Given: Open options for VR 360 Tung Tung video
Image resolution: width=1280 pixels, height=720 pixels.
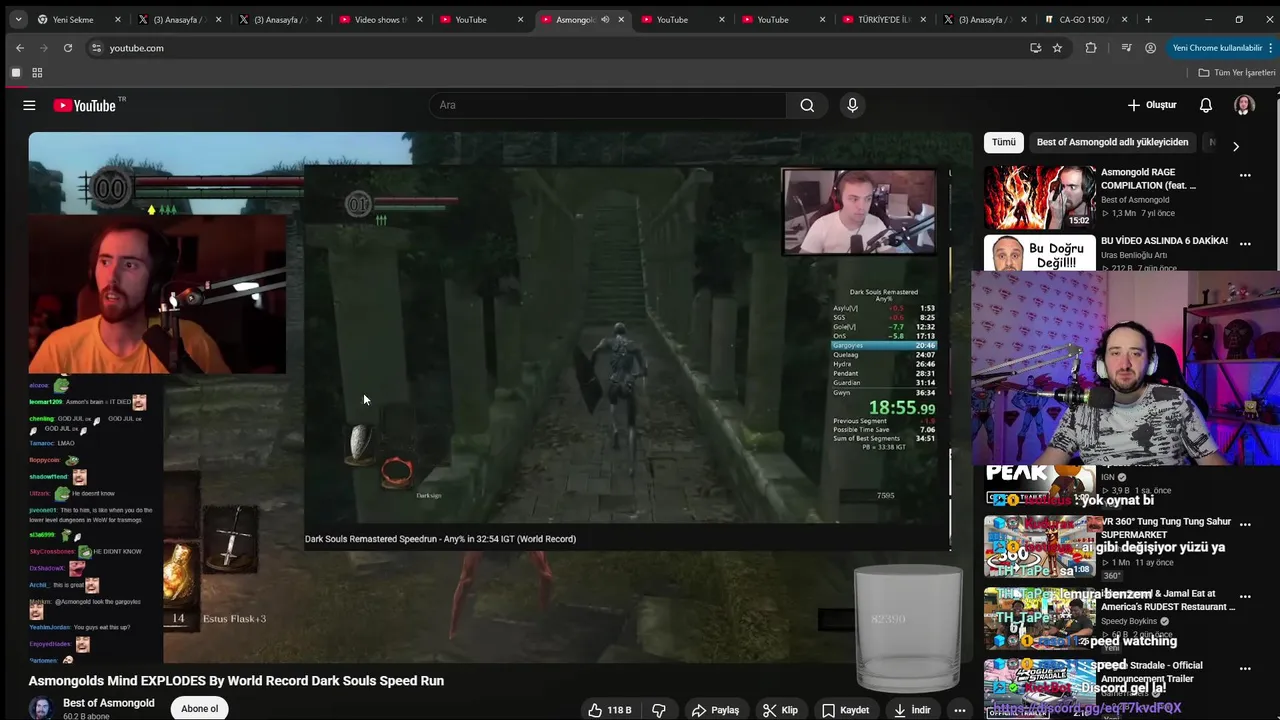Looking at the screenshot, I should point(1245,523).
